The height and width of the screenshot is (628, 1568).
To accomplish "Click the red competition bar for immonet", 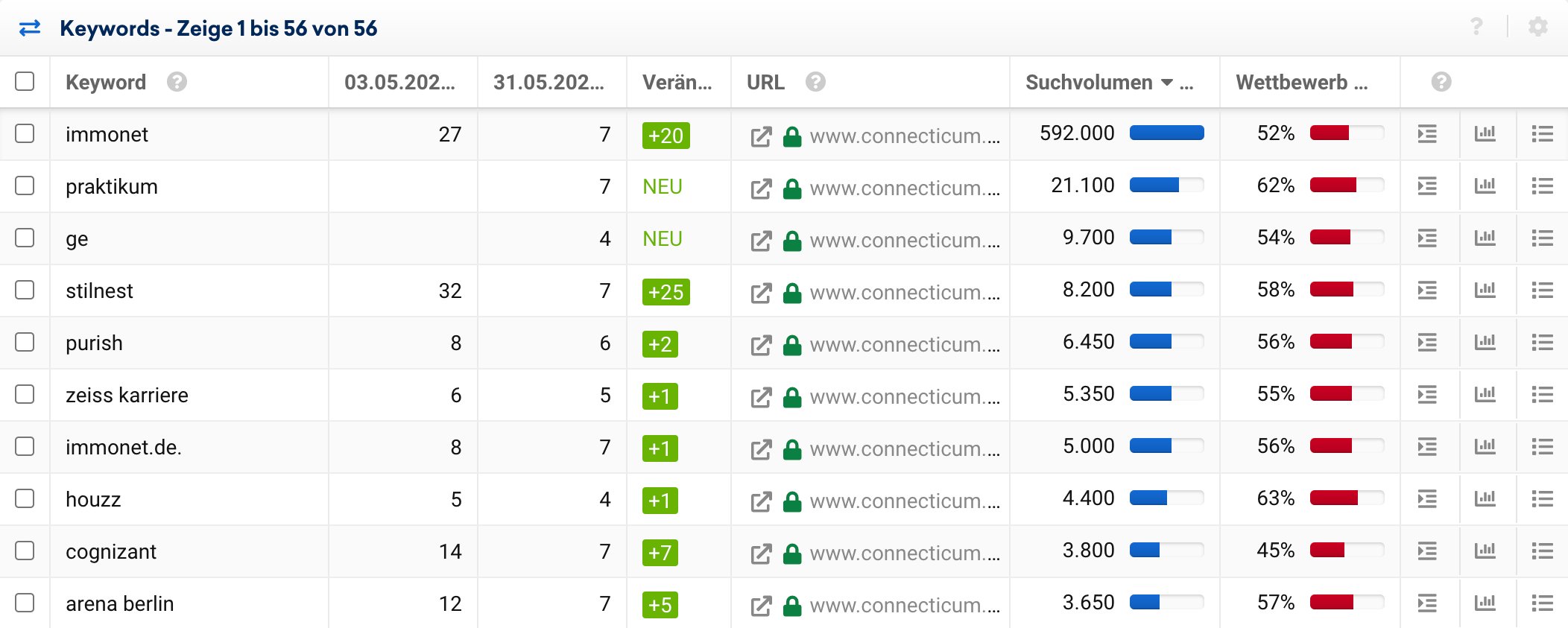I will tap(1330, 133).
